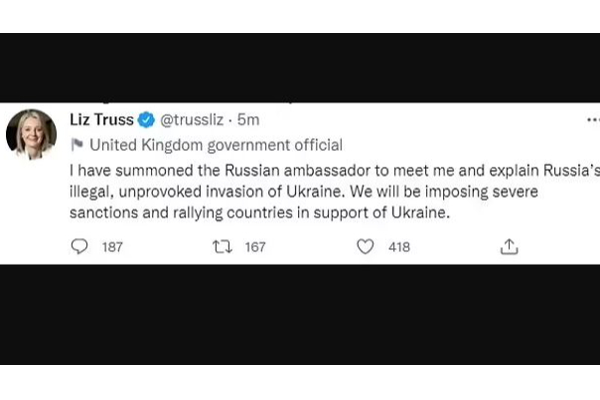Click the blue verified checkmark badge

(x=146, y=120)
